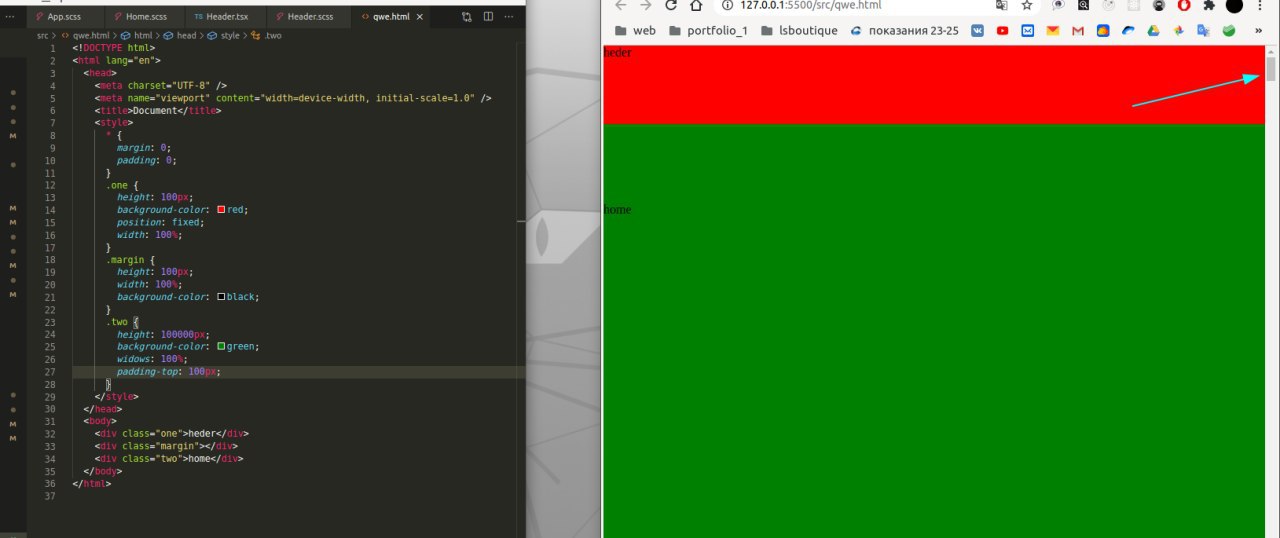
Task: Open the Gmail bookmark
Action: click(x=1078, y=30)
